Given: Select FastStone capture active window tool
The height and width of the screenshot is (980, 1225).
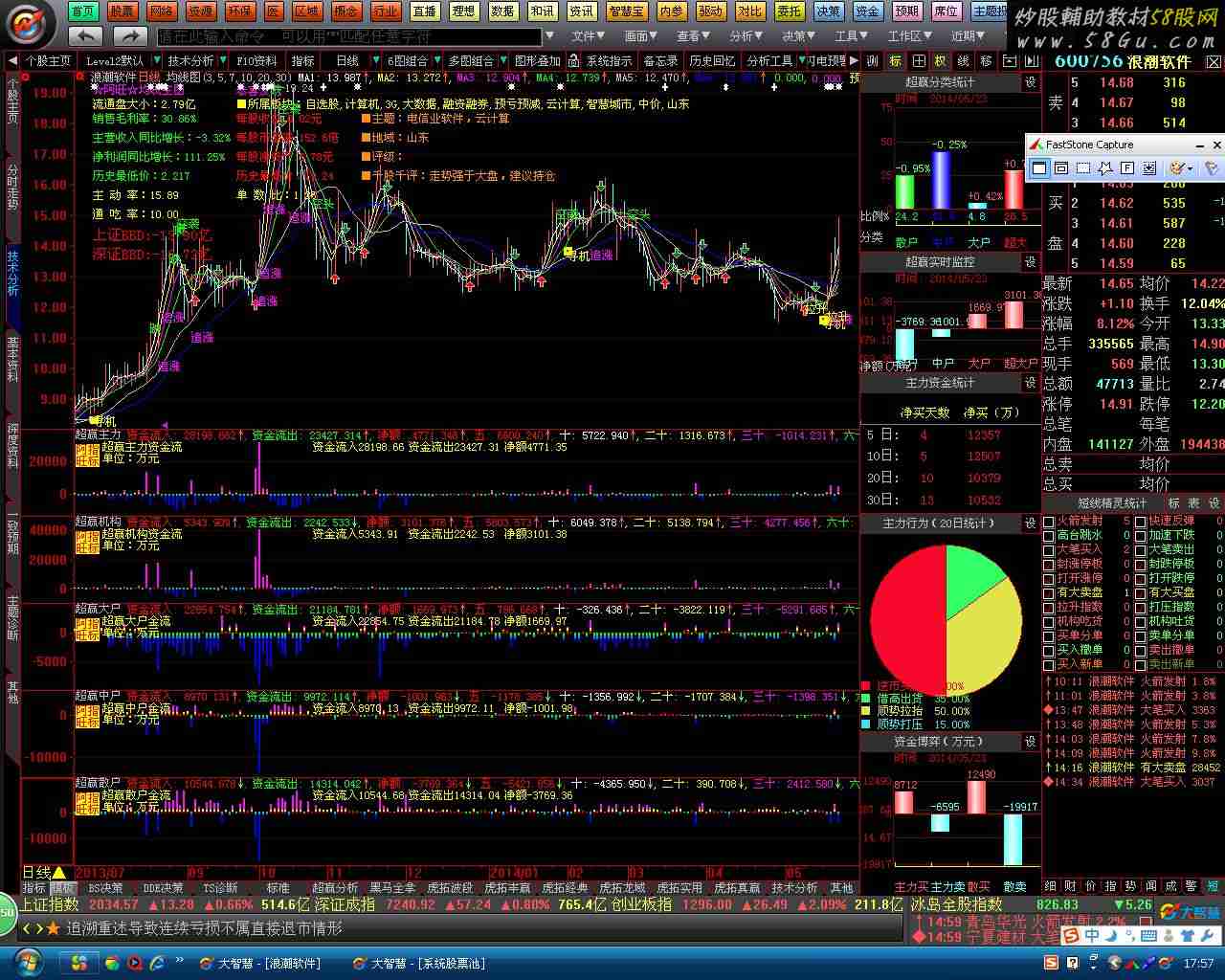Looking at the screenshot, I should (1039, 168).
